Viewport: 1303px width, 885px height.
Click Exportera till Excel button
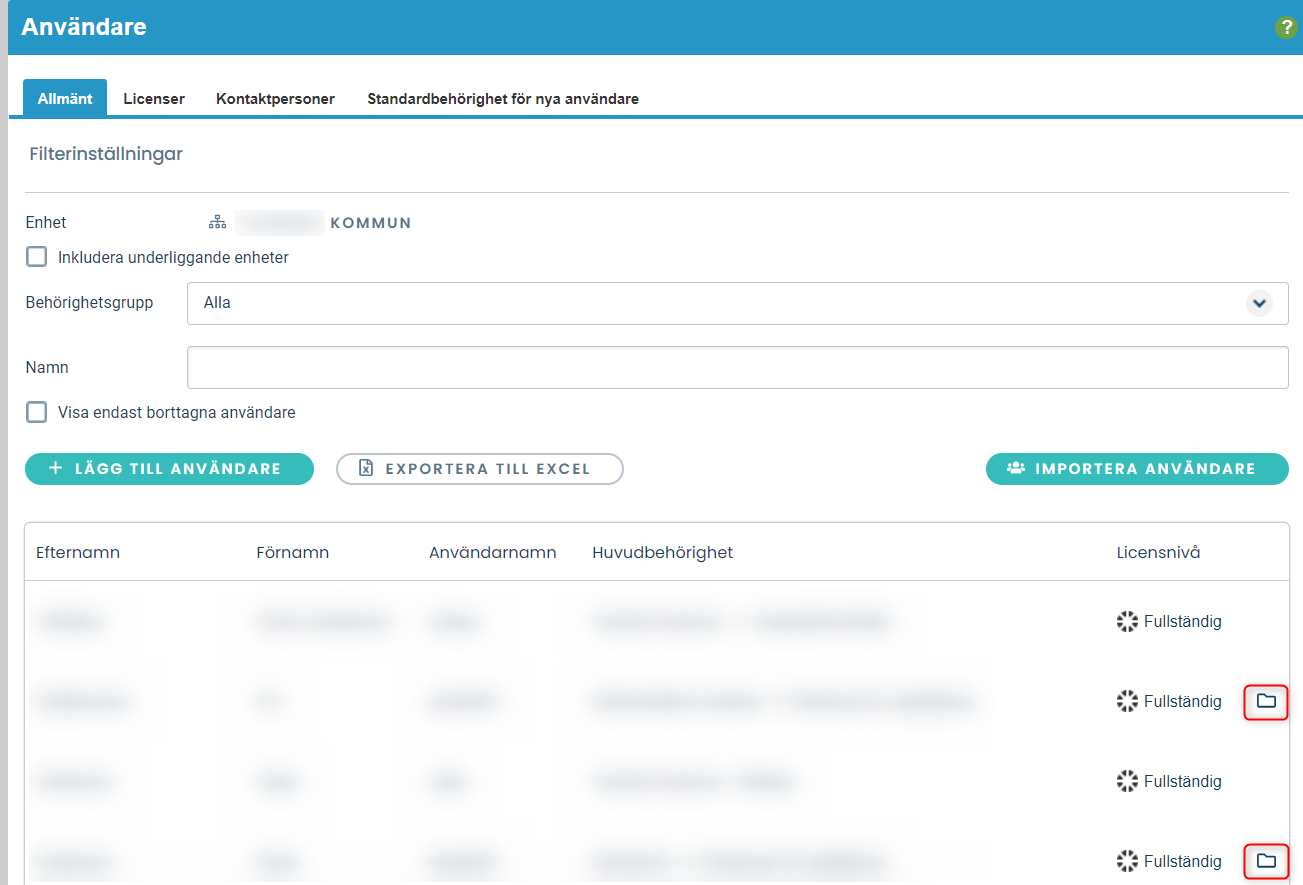479,469
